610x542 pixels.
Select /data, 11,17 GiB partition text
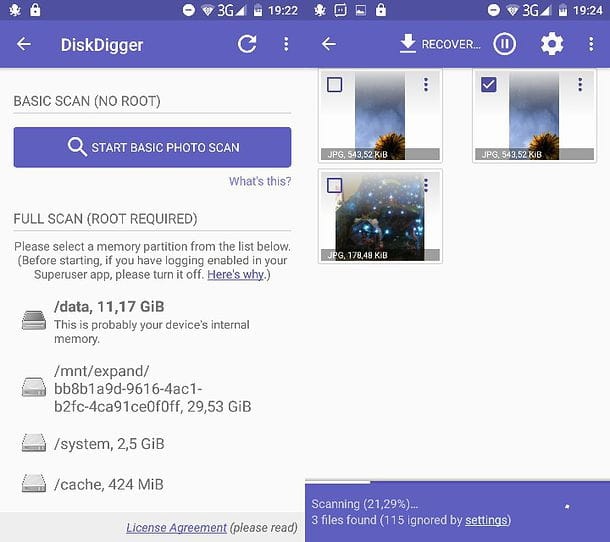point(109,307)
